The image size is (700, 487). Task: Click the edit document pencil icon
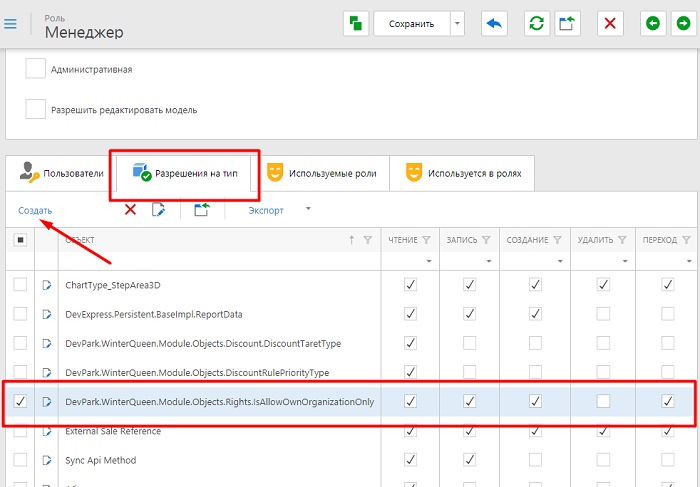pyautogui.click(x=158, y=209)
